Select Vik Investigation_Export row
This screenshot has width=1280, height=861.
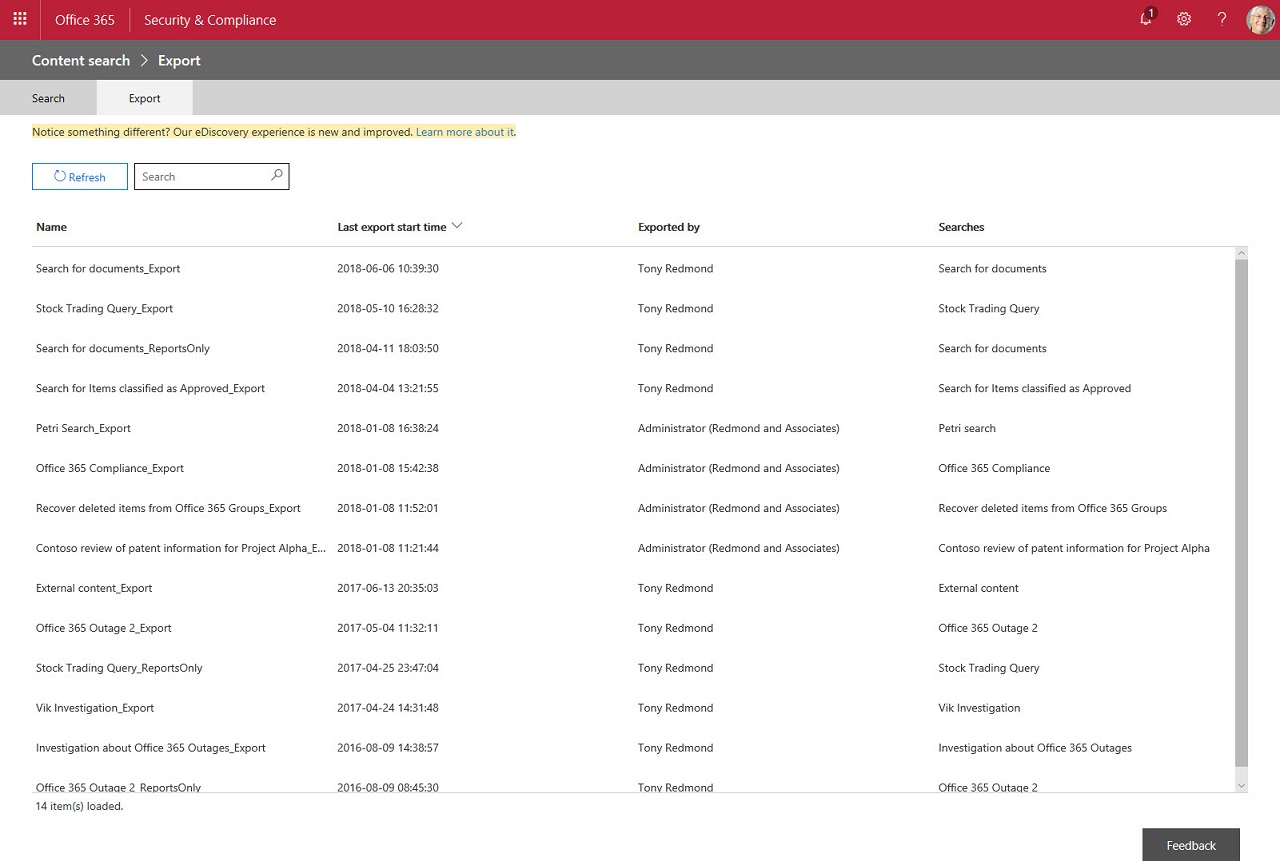[633, 708]
